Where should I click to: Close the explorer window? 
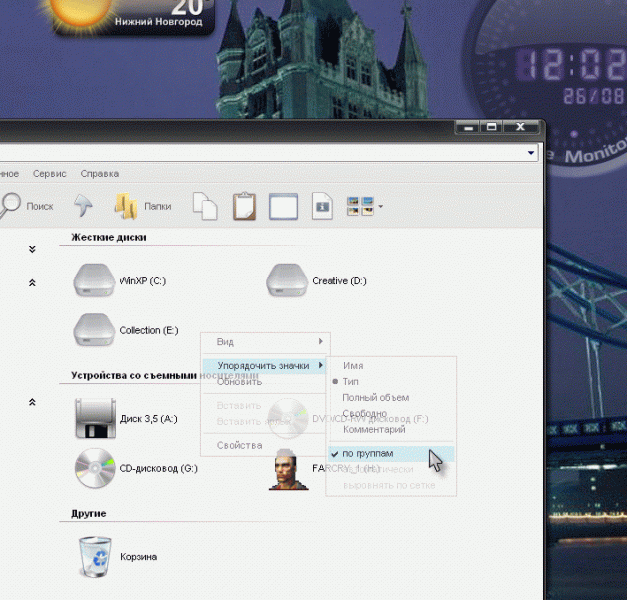point(520,127)
